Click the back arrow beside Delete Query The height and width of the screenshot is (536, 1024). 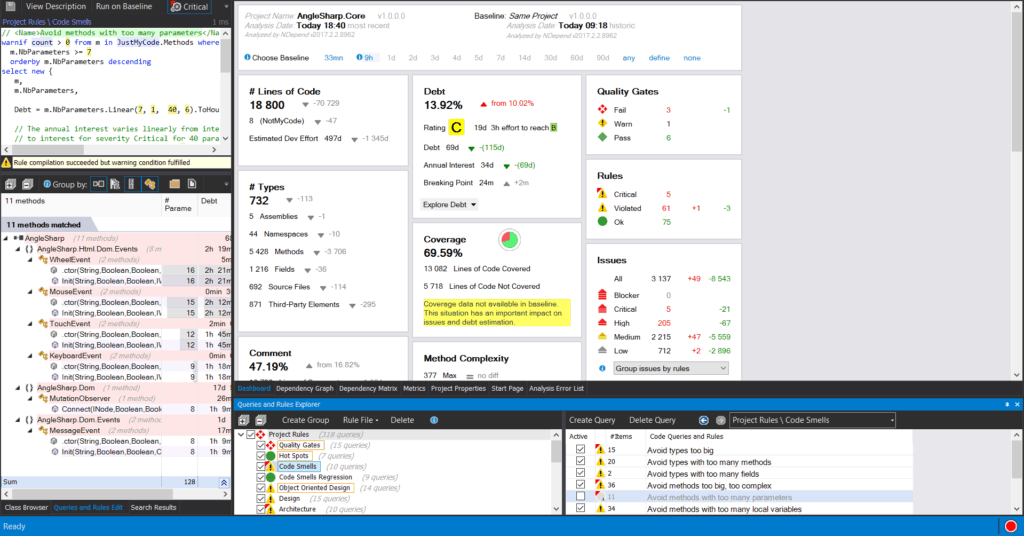(704, 420)
